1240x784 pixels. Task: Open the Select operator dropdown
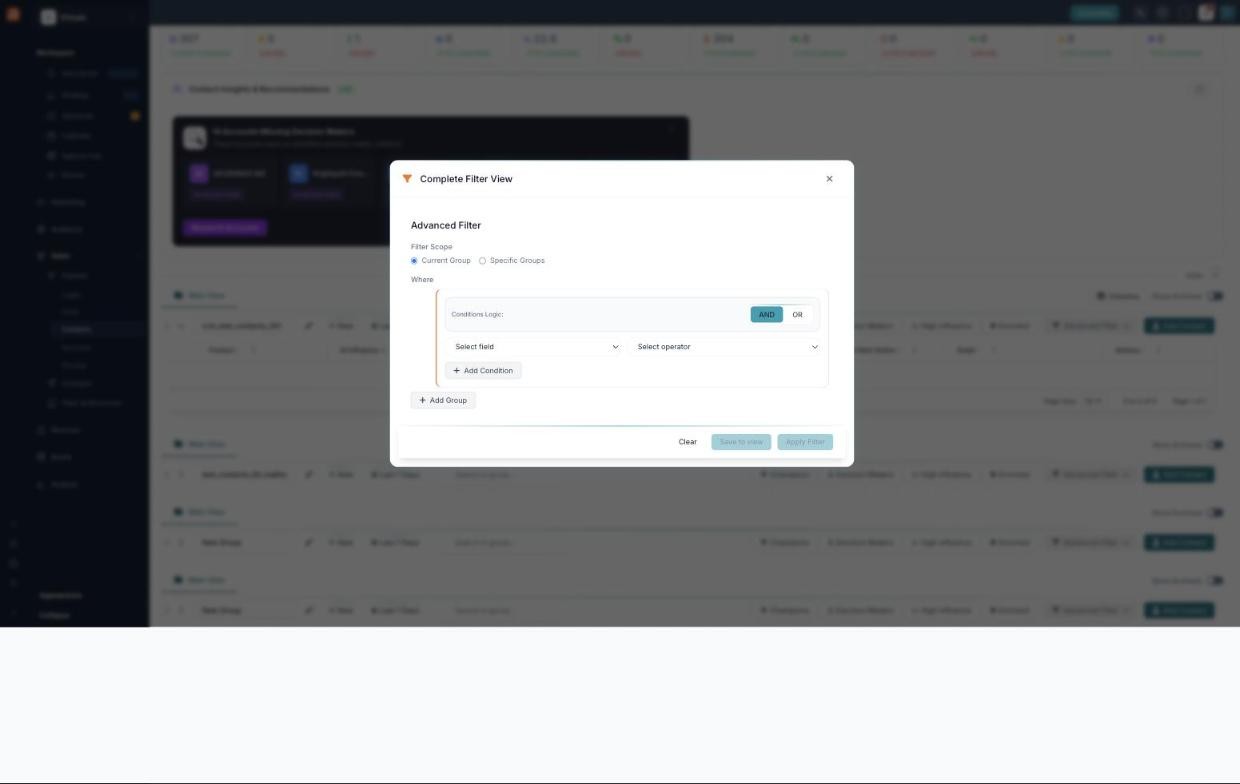coord(728,347)
